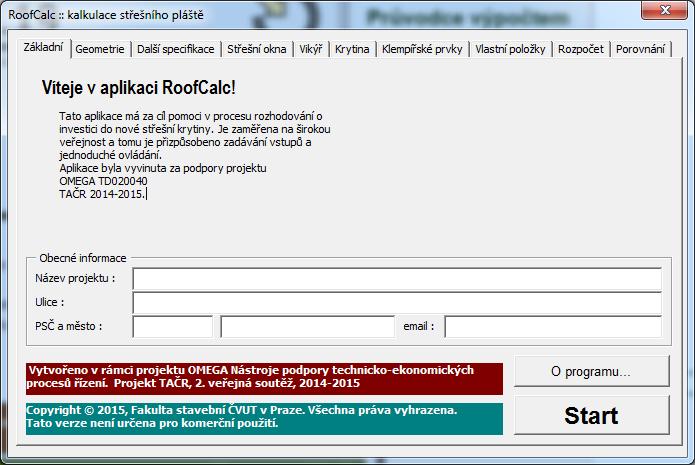The height and width of the screenshot is (465, 695).
Task: Click the Obecné informace group label
Action: pos(83,258)
